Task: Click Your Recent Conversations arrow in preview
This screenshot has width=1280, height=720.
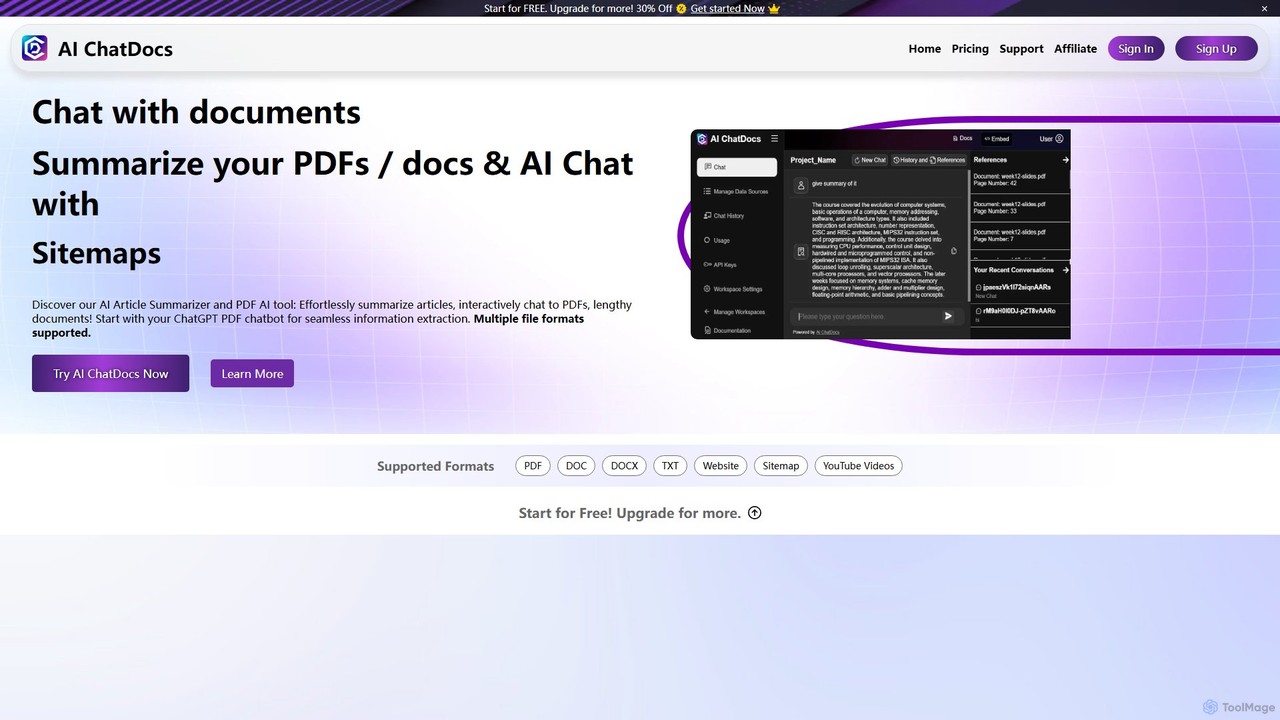Action: [1065, 270]
